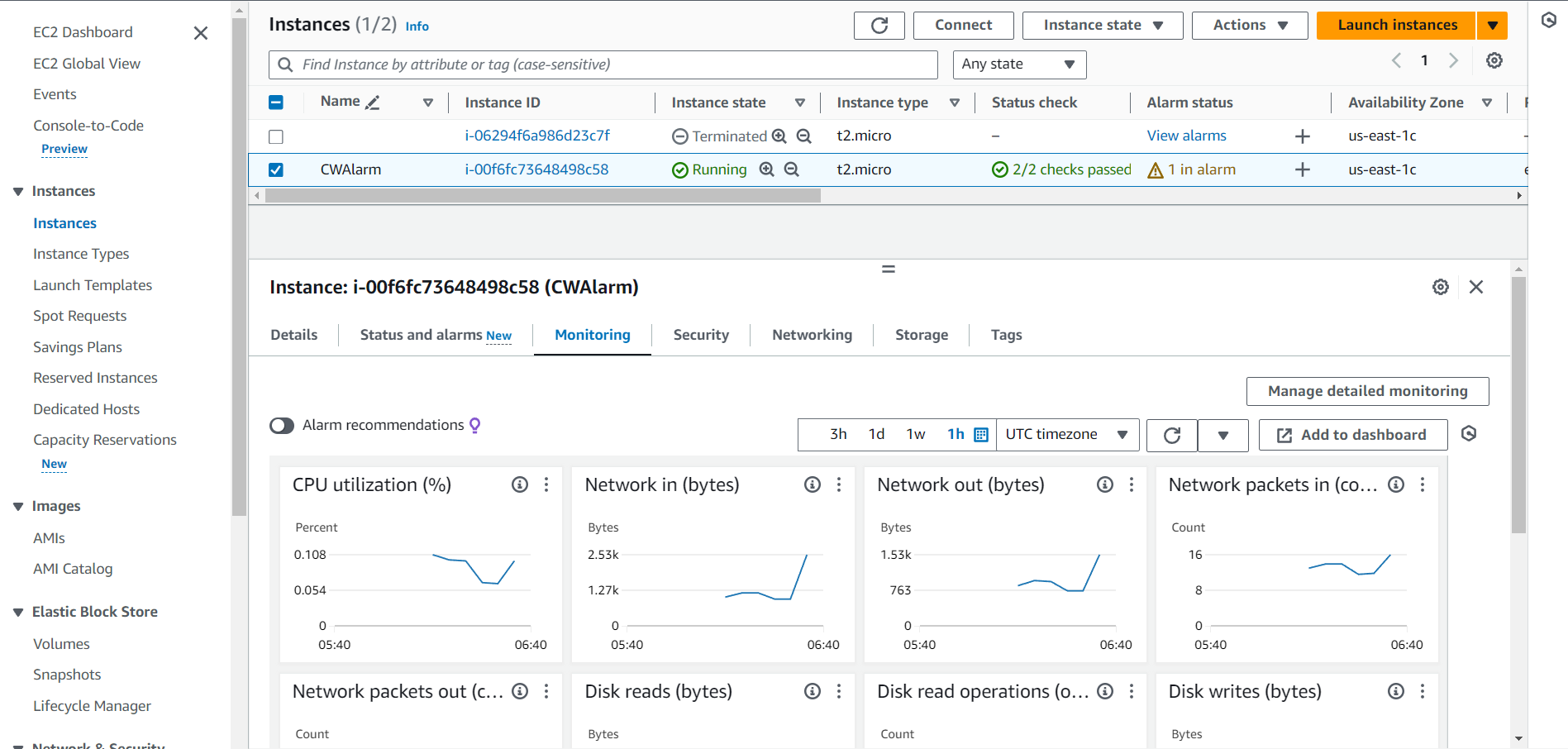Image resolution: width=1568 pixels, height=749 pixels.
Task: Click the edit pencil icon beside Name
Action: pos(373,103)
